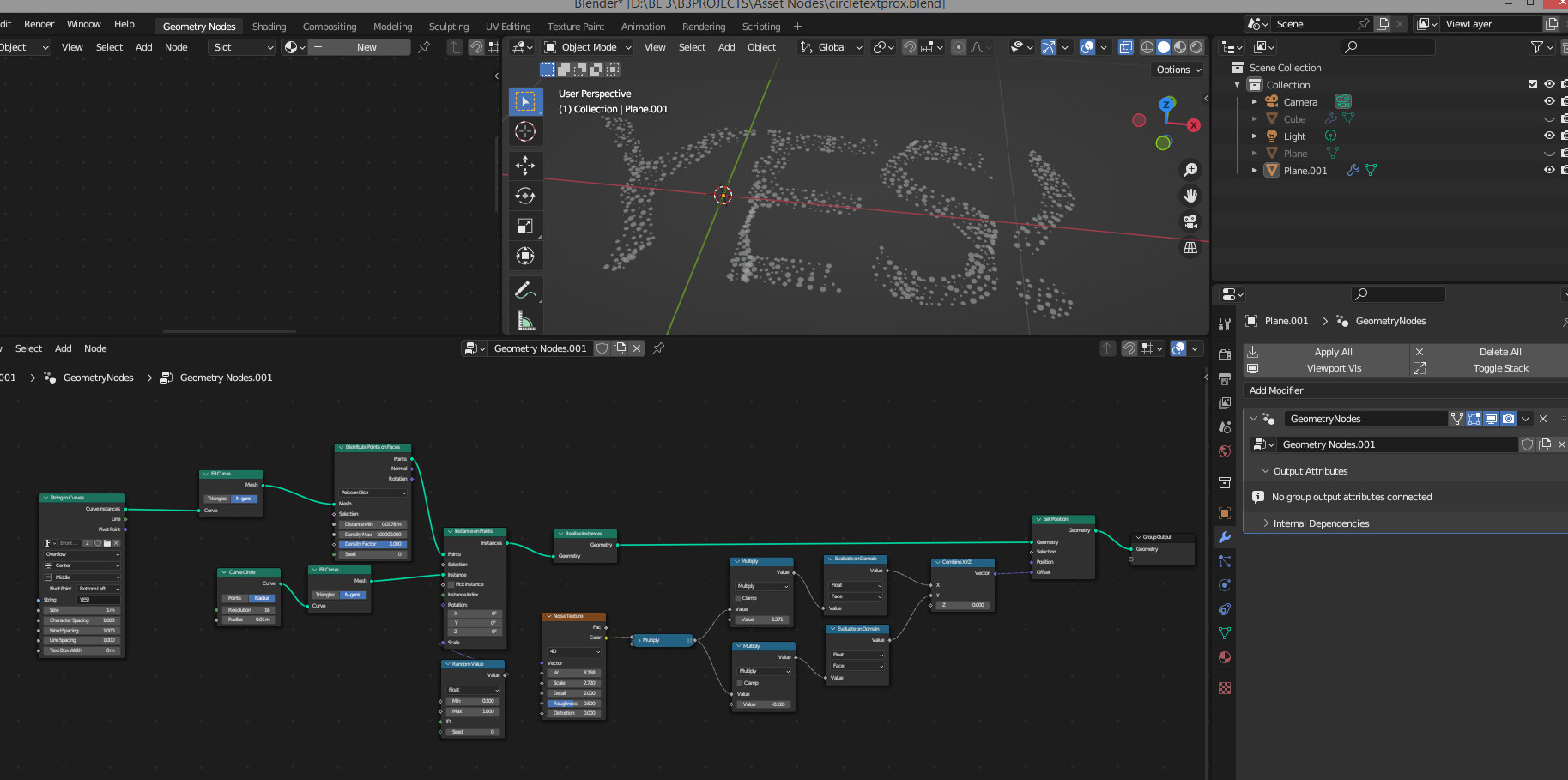Select the Rotate tool in viewport toolbar
This screenshot has width=1568, height=780.
[x=525, y=196]
